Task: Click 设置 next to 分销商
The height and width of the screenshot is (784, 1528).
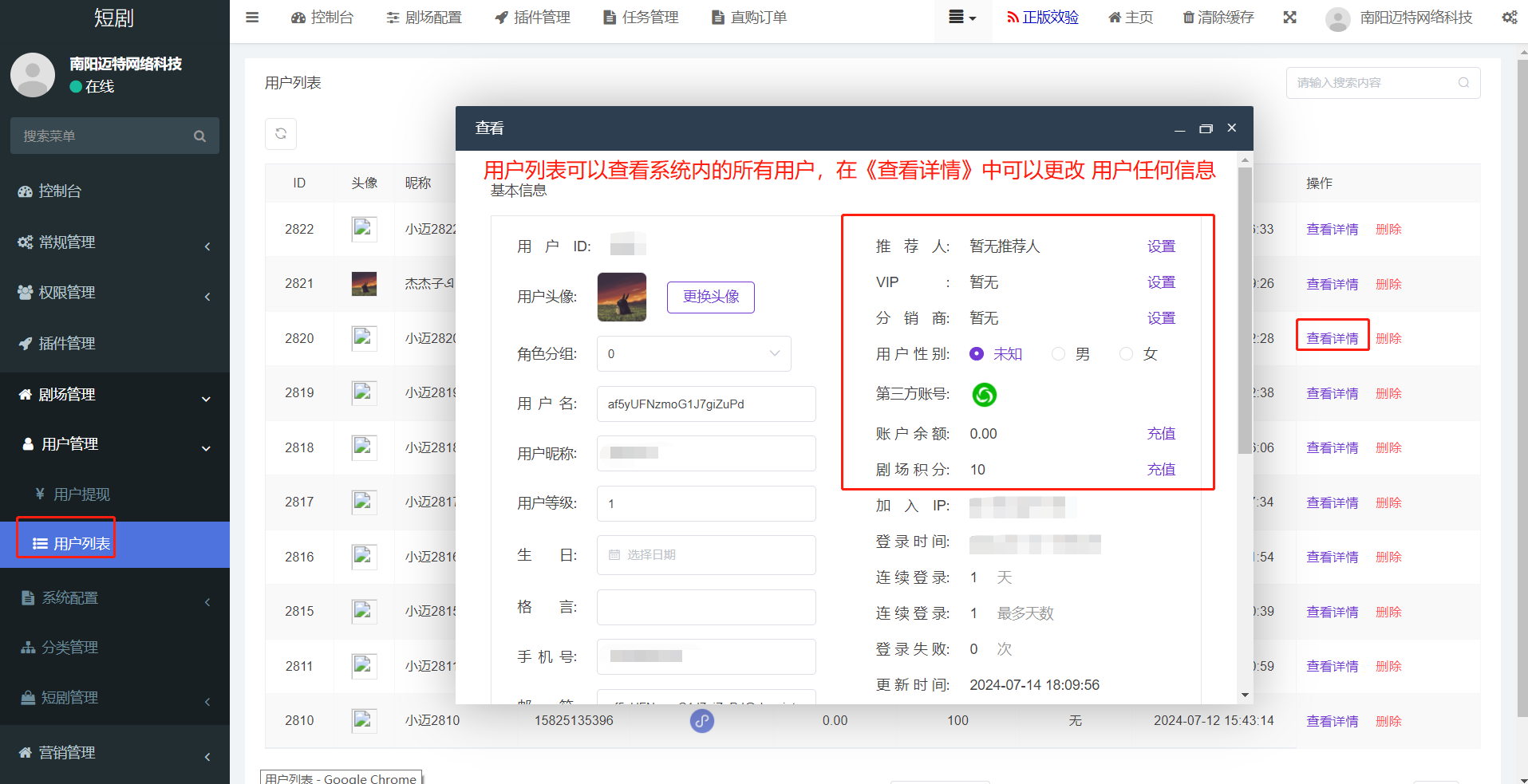Action: (1161, 318)
